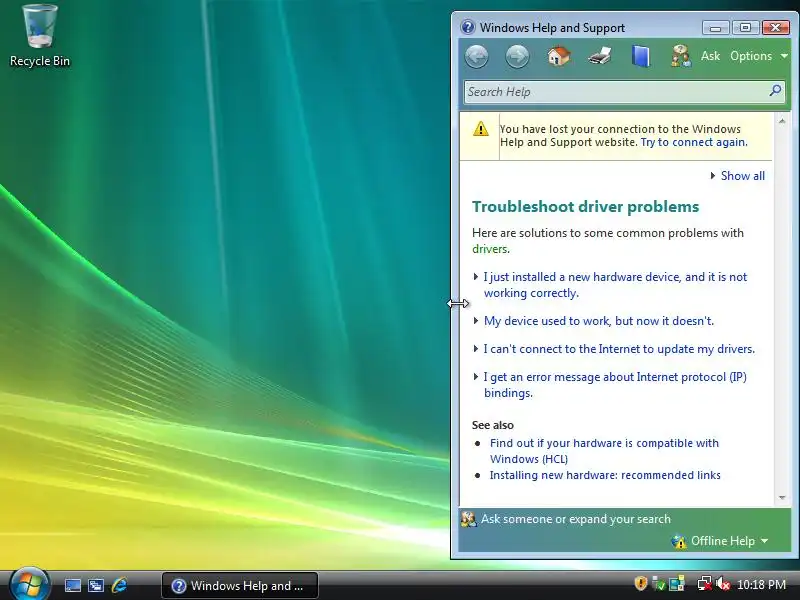Click the tray icon with green check
The width and height of the screenshot is (800, 600).
[659, 584]
